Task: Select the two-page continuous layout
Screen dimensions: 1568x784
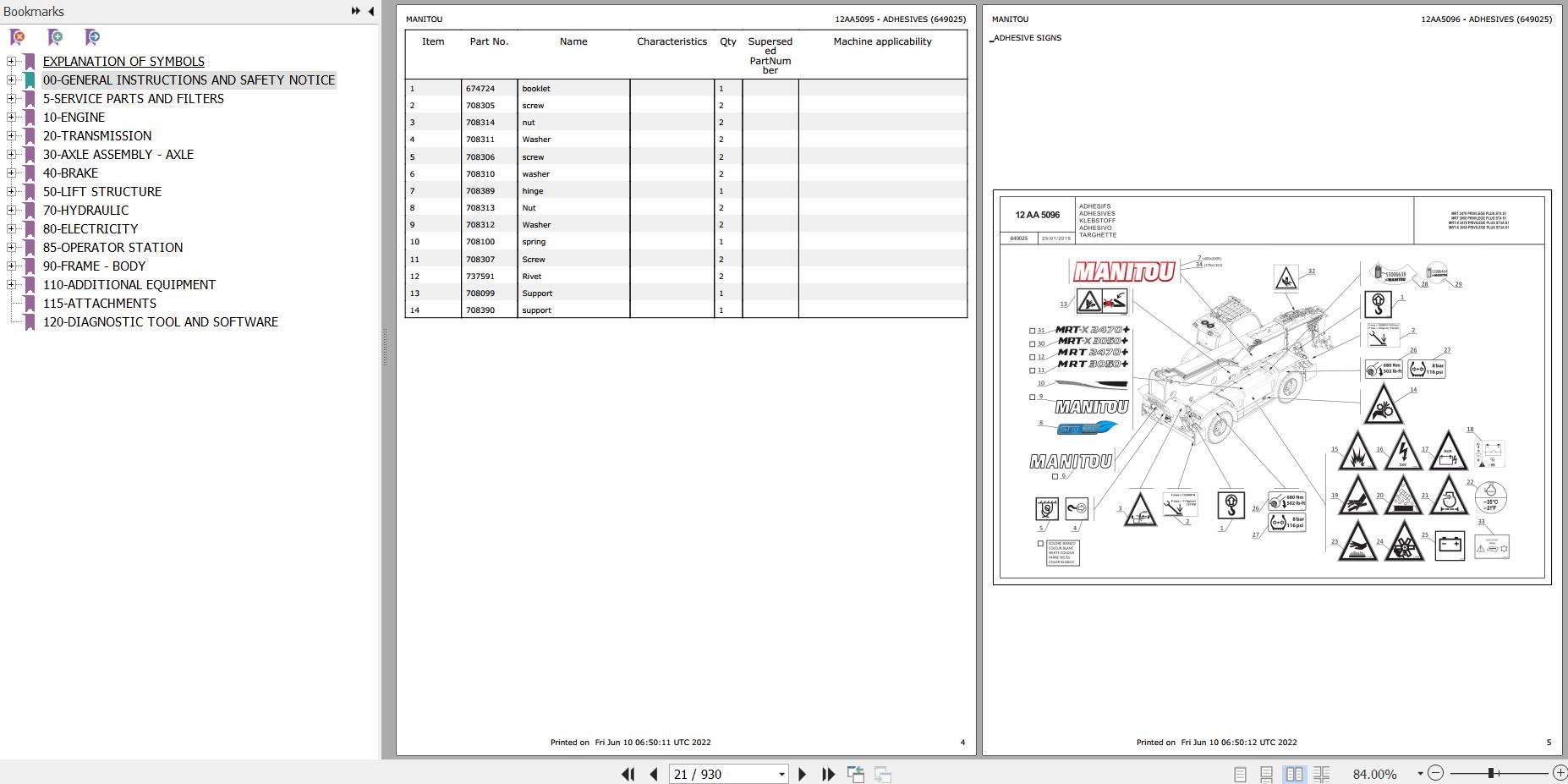Action: (1321, 774)
